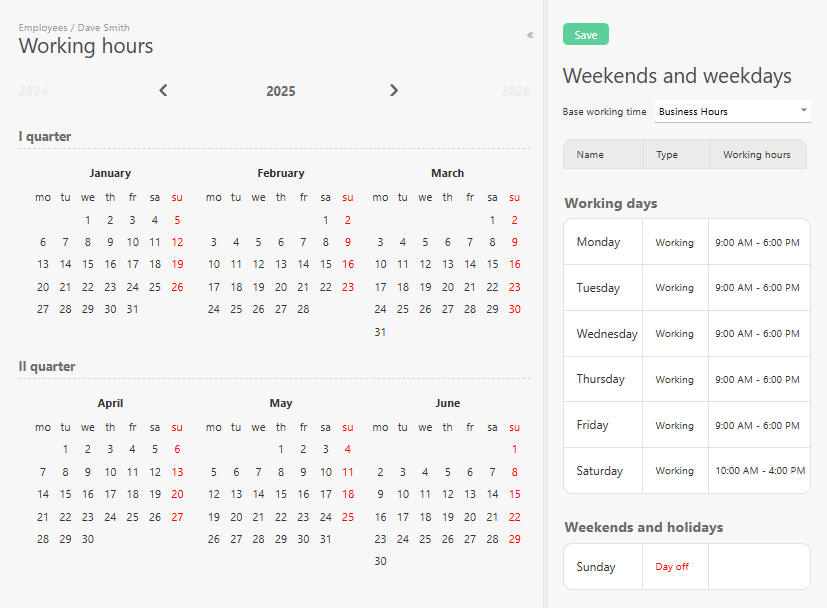Click the Type column header
827x608 pixels.
(667, 155)
